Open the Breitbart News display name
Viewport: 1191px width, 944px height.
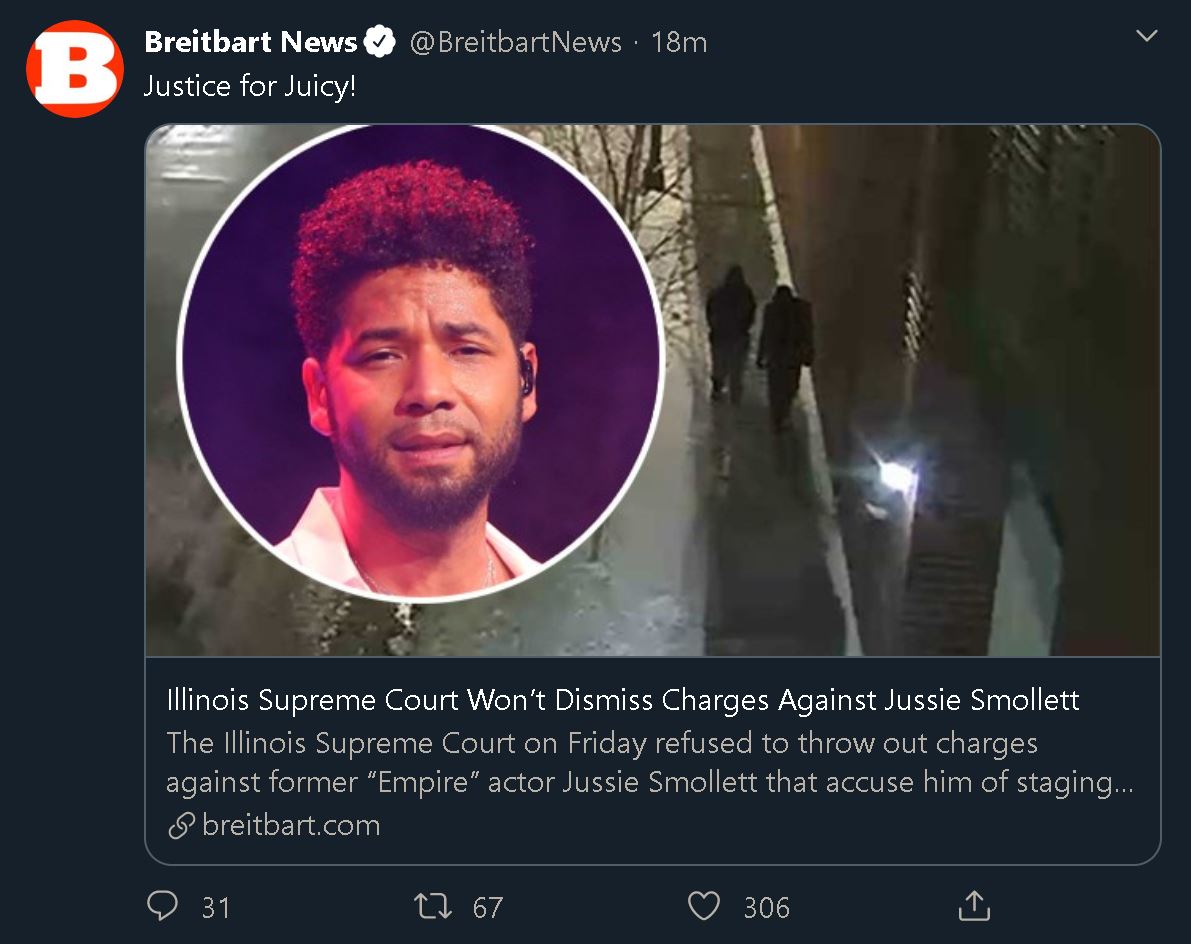click(x=251, y=42)
